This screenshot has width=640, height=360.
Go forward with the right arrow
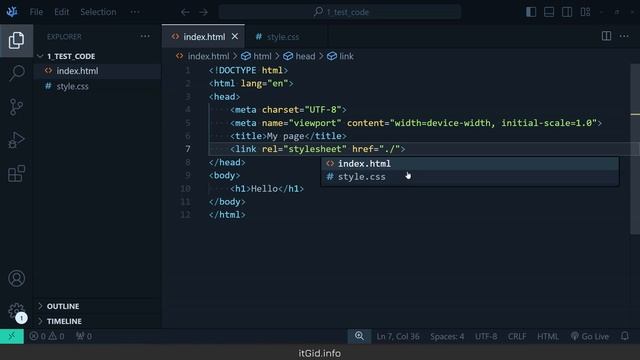coord(203,12)
